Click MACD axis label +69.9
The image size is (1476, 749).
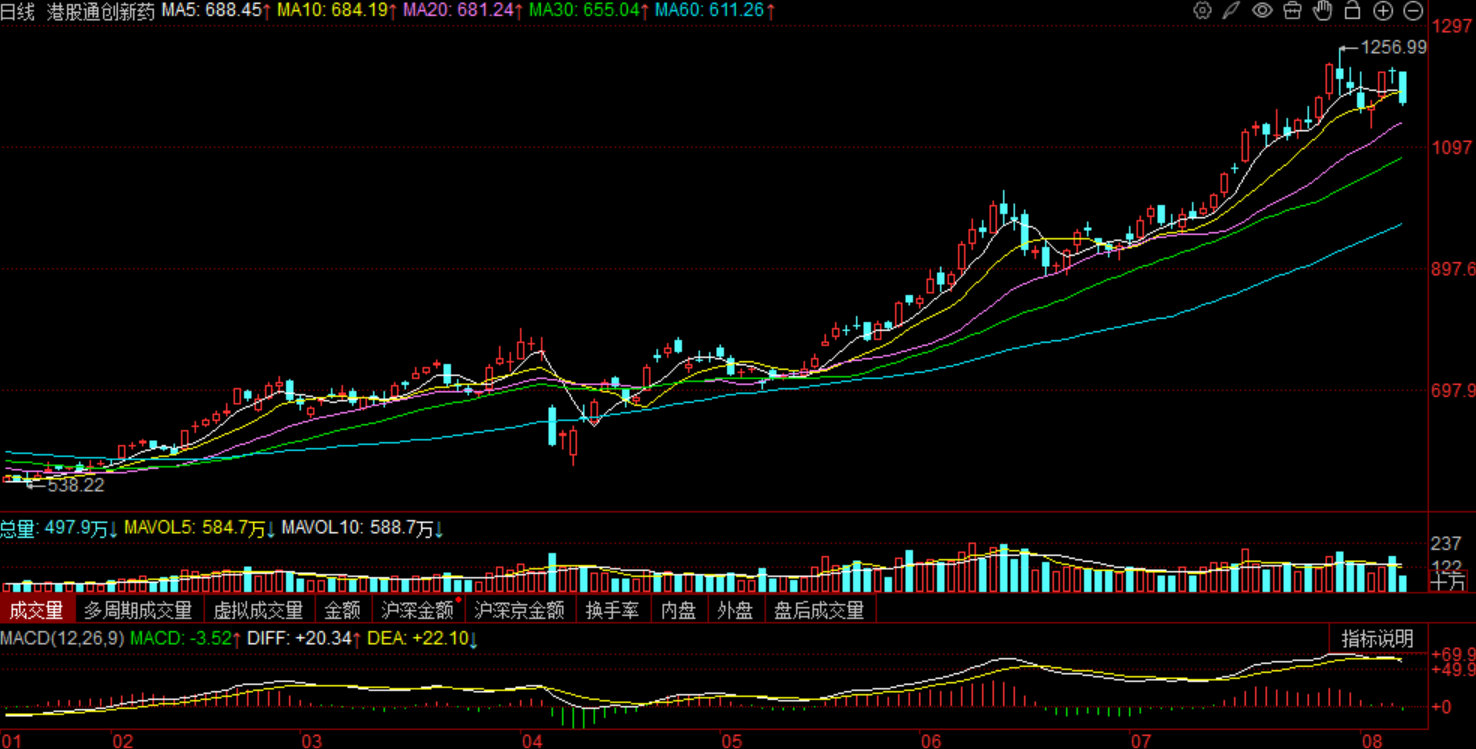click(1454, 654)
